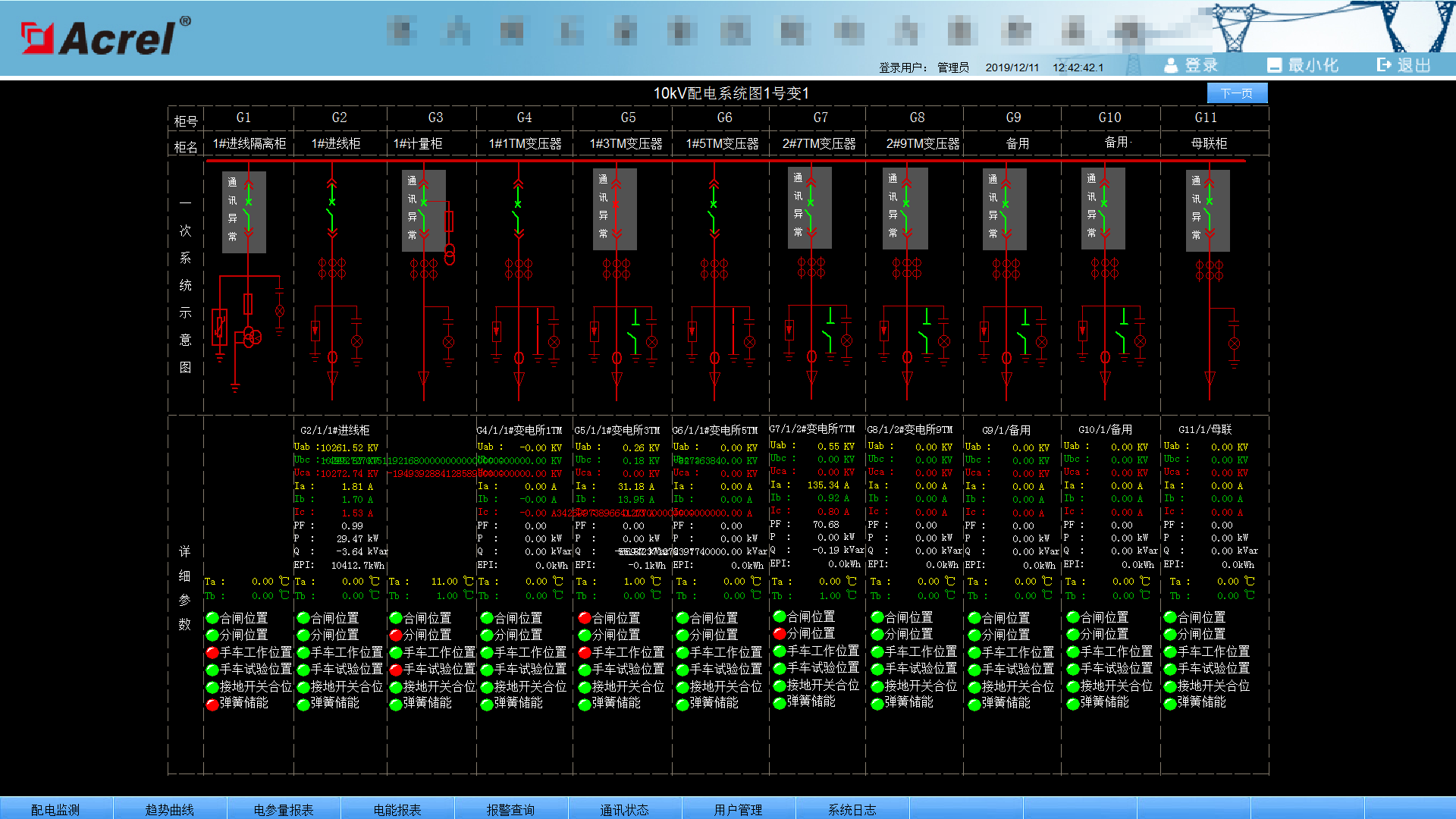This screenshot has width=1456, height=819.
Task: Open the 趋势曲线 tab
Action: [169, 809]
